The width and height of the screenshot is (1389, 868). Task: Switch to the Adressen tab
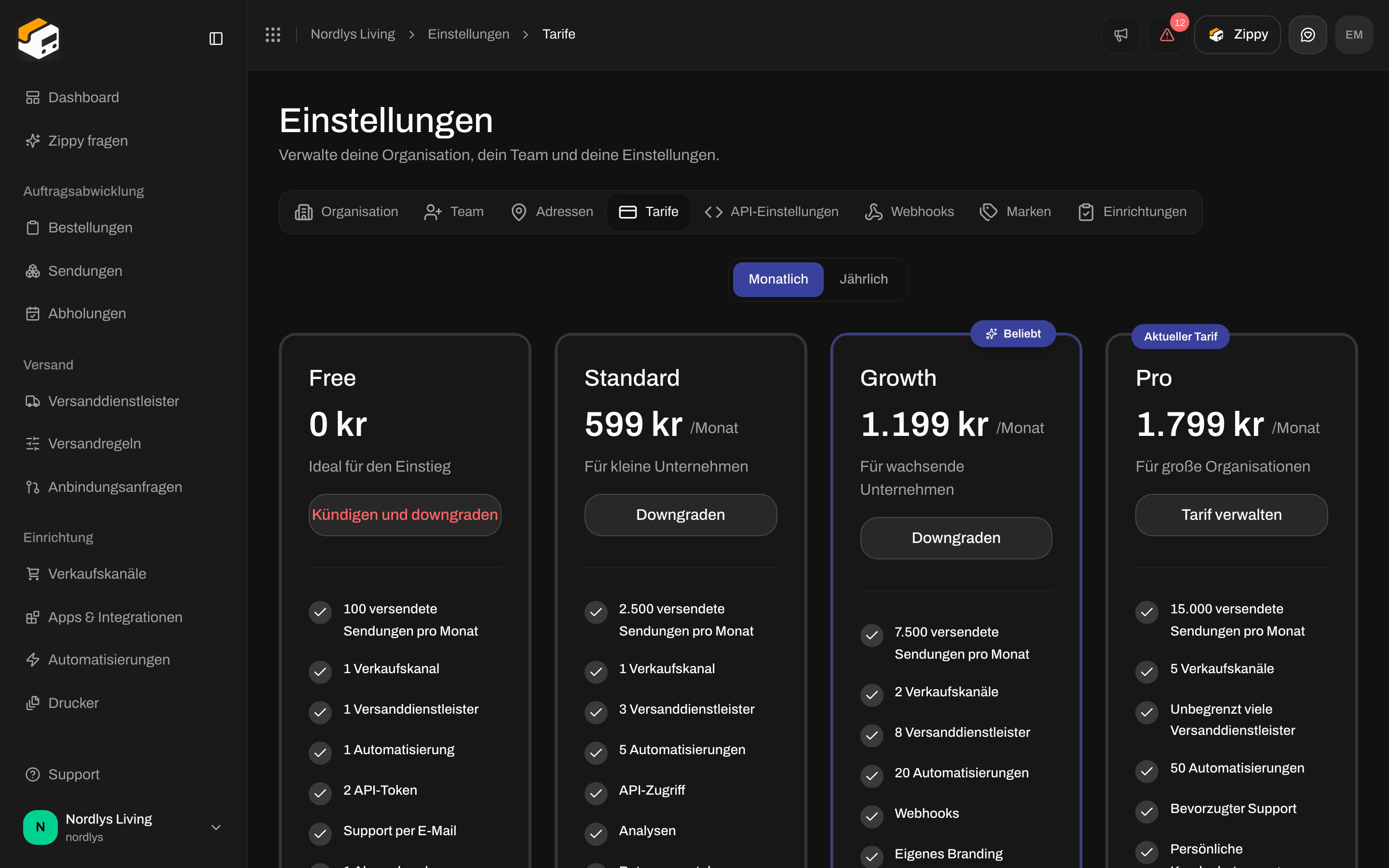click(x=552, y=212)
